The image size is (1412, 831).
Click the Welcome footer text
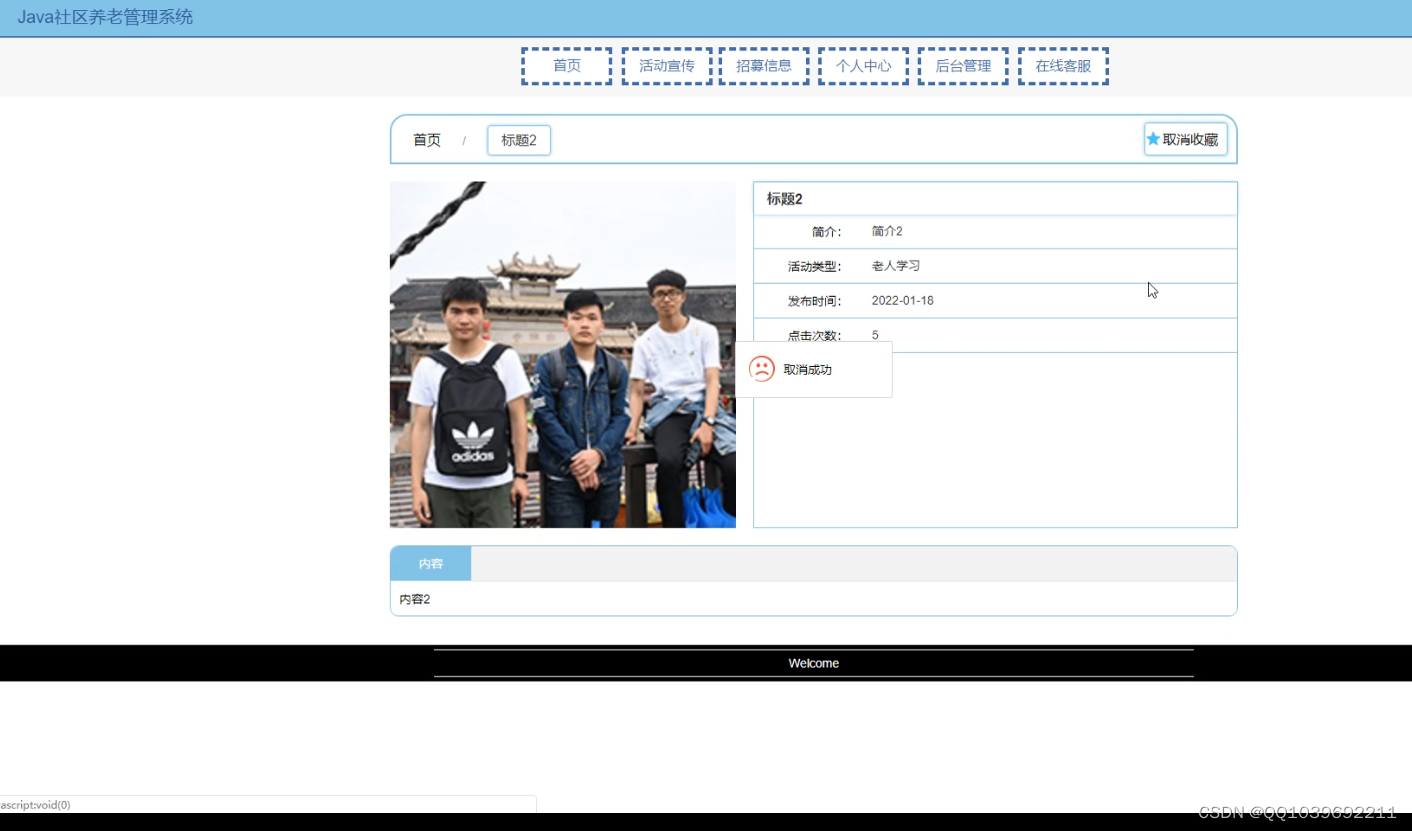(x=813, y=663)
